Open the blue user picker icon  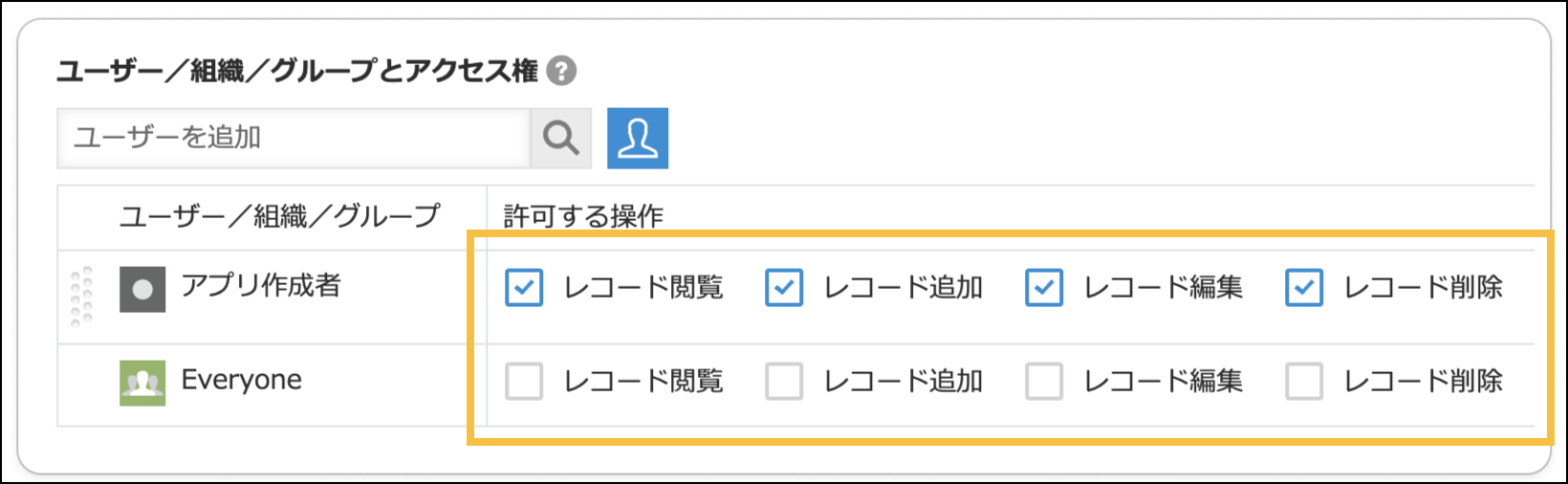638,139
